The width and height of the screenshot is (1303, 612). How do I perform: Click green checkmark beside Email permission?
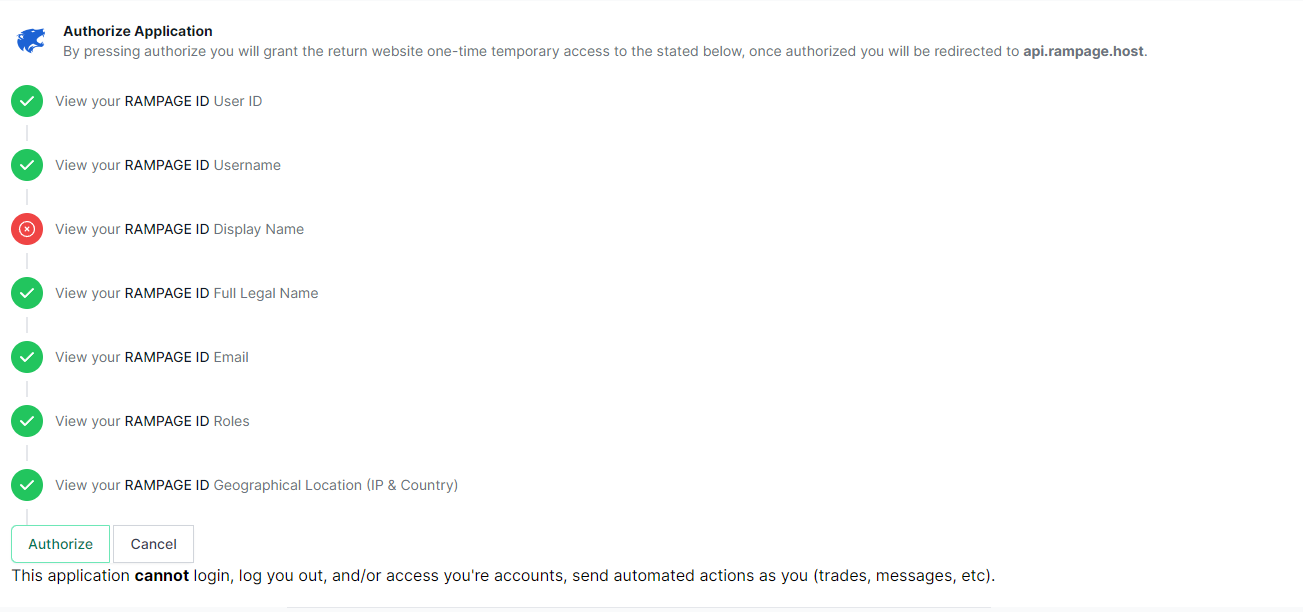pyautogui.click(x=27, y=357)
